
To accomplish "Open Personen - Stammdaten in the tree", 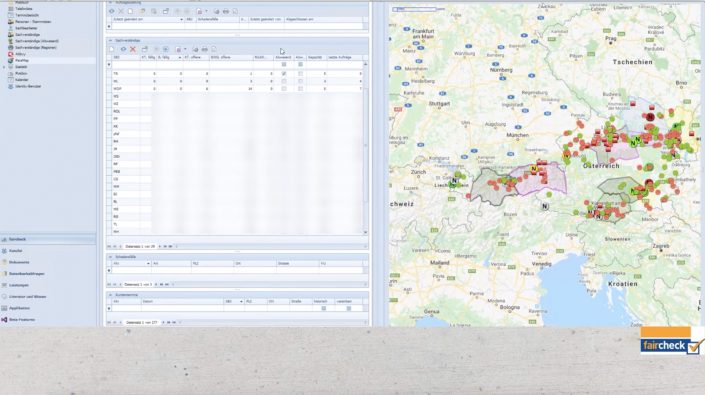I will pos(33,22).
